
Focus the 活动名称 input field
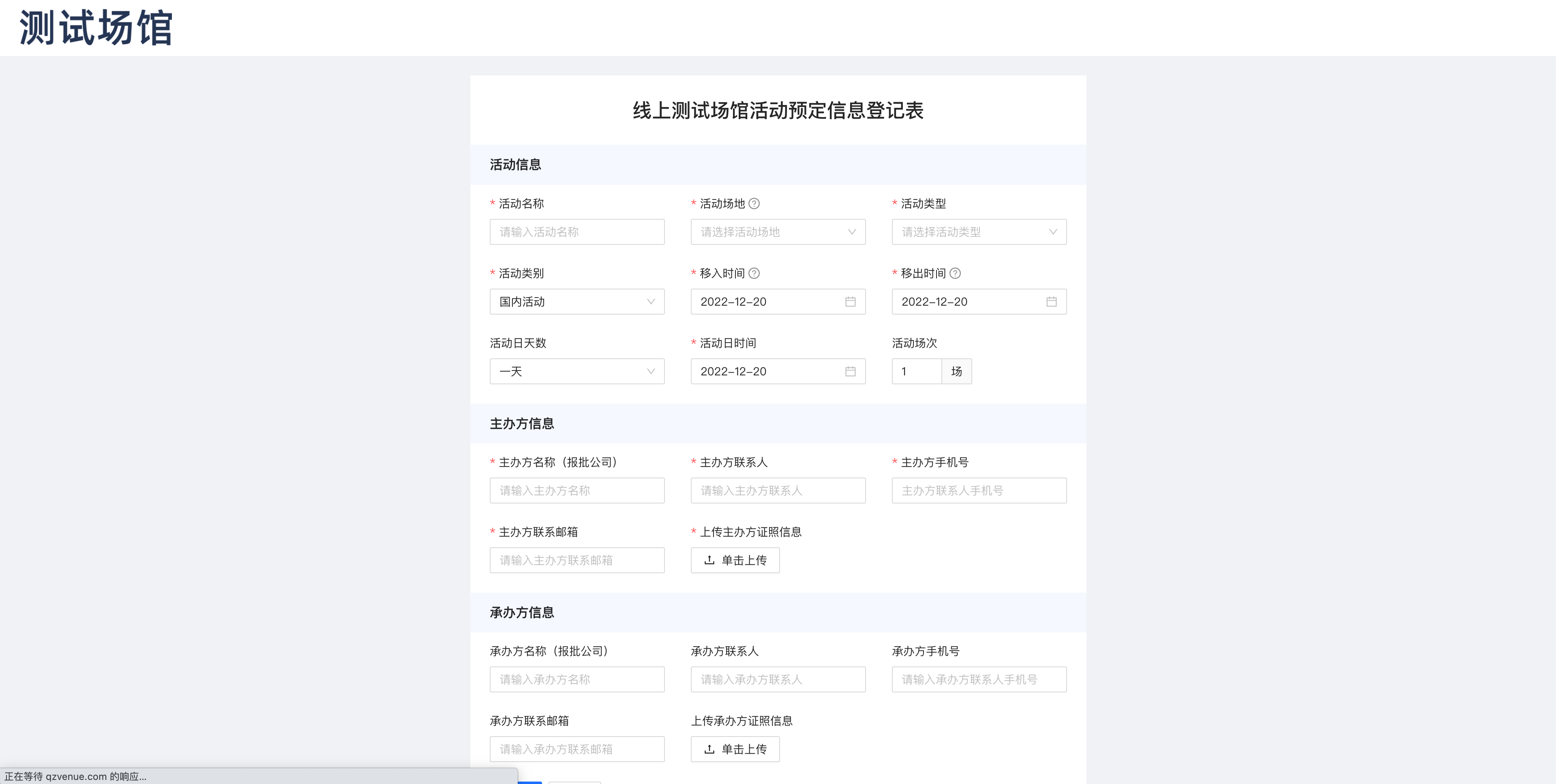577,232
